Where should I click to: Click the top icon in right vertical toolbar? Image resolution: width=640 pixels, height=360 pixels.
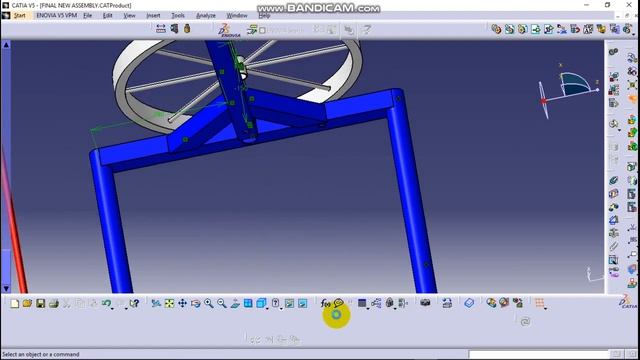(613, 52)
